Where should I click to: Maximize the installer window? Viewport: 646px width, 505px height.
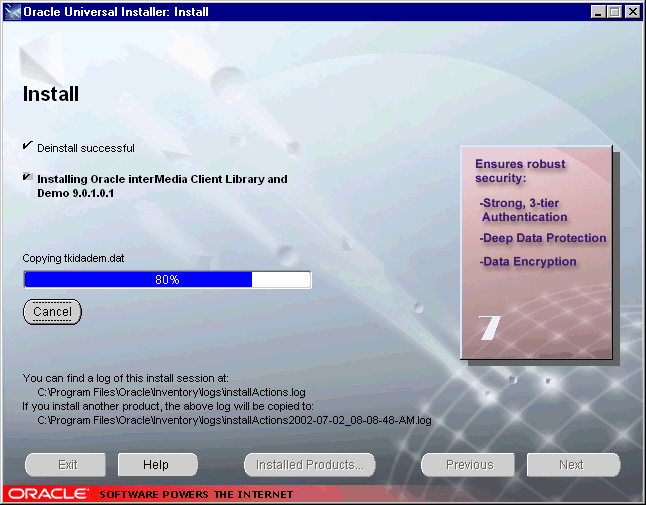pyautogui.click(x=615, y=12)
